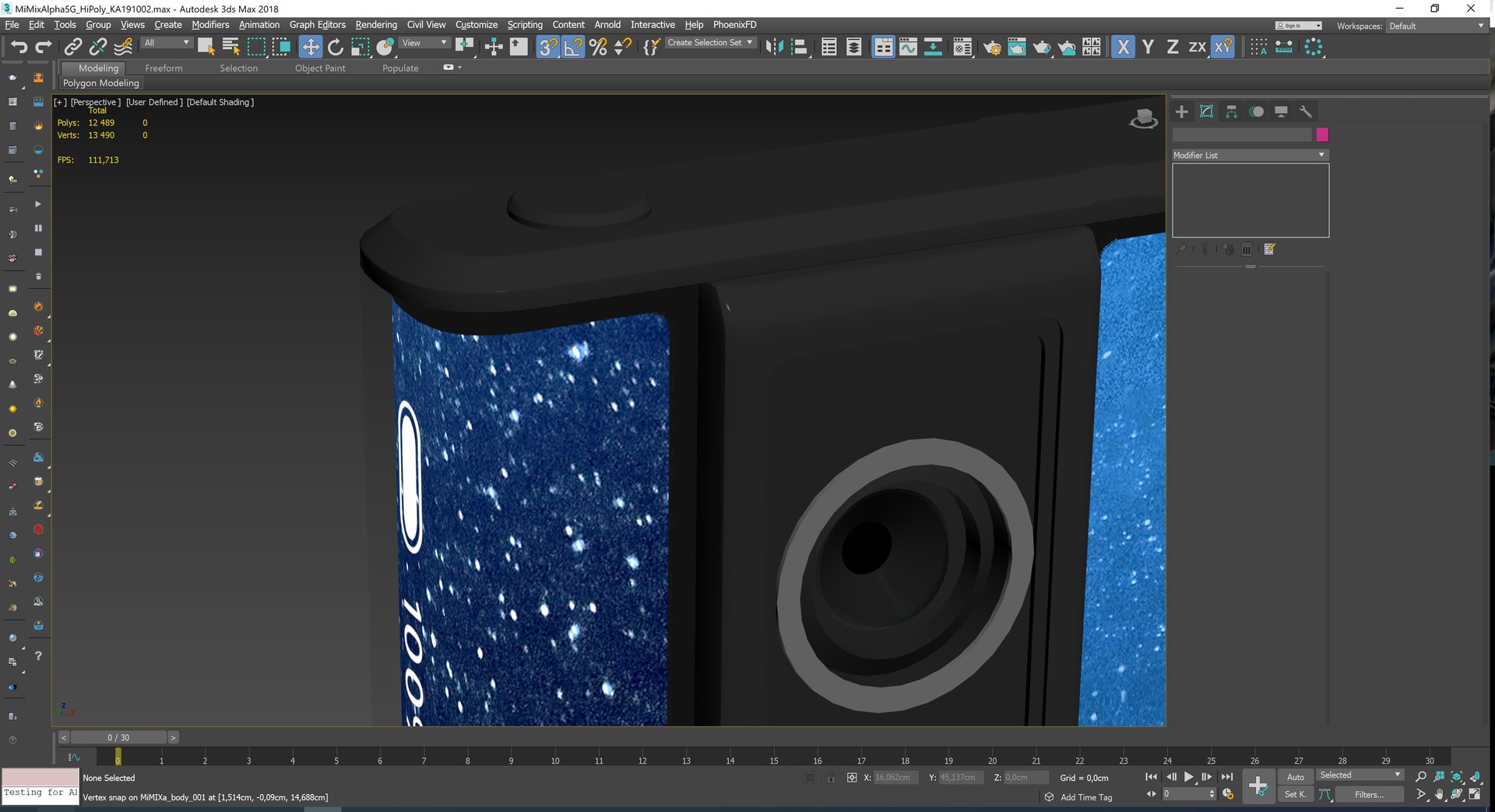Click the pink object color swatch

[1322, 135]
